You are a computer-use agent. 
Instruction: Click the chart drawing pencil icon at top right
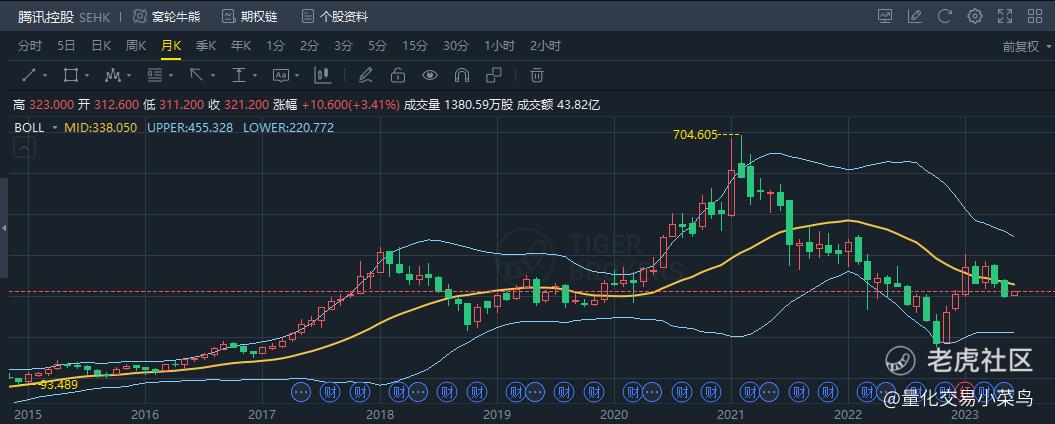pos(915,16)
